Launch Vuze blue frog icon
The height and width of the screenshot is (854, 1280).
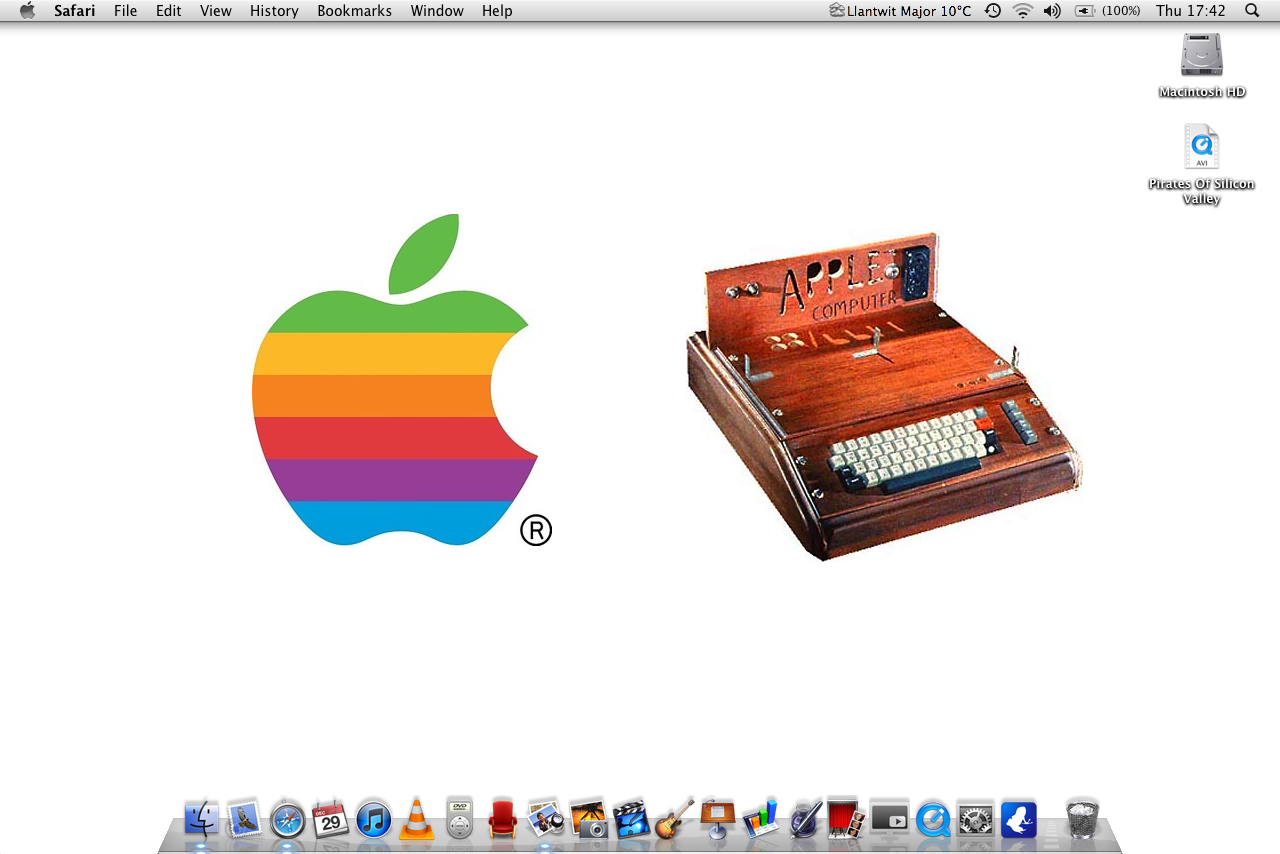tap(1019, 820)
